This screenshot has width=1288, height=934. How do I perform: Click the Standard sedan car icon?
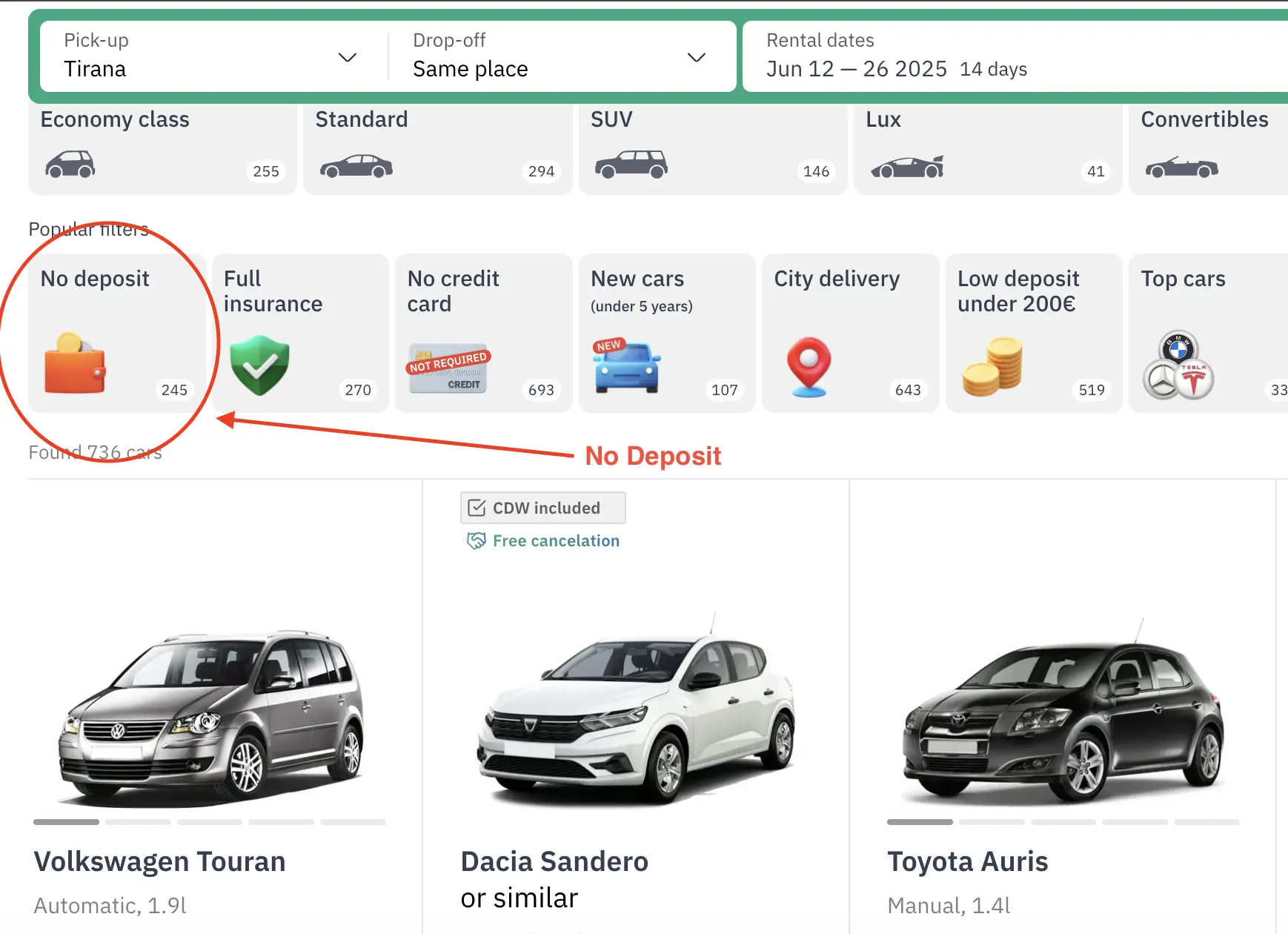[356, 166]
